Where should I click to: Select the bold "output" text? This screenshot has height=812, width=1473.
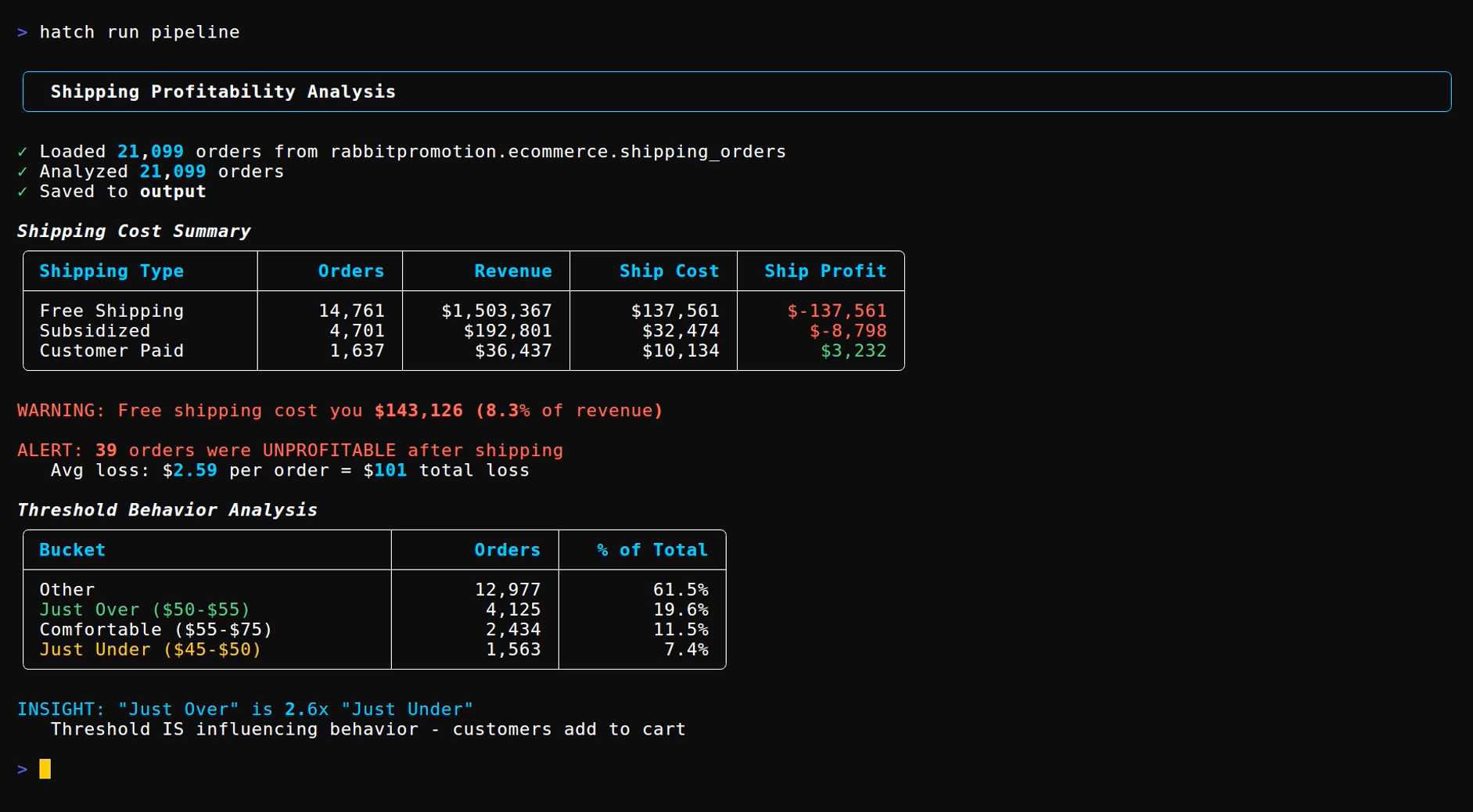[172, 191]
